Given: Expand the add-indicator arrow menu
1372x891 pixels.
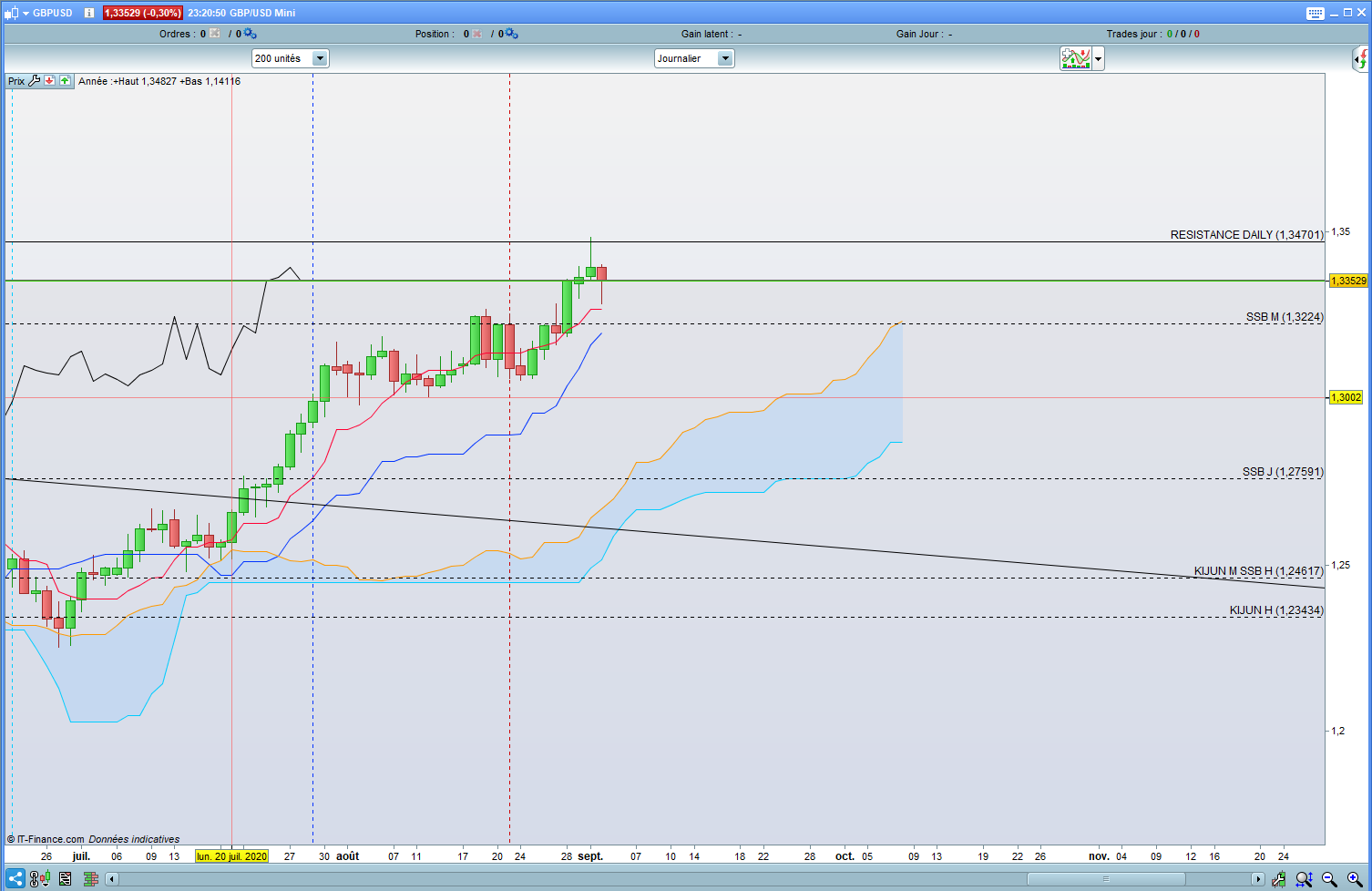Looking at the screenshot, I should (1099, 58).
